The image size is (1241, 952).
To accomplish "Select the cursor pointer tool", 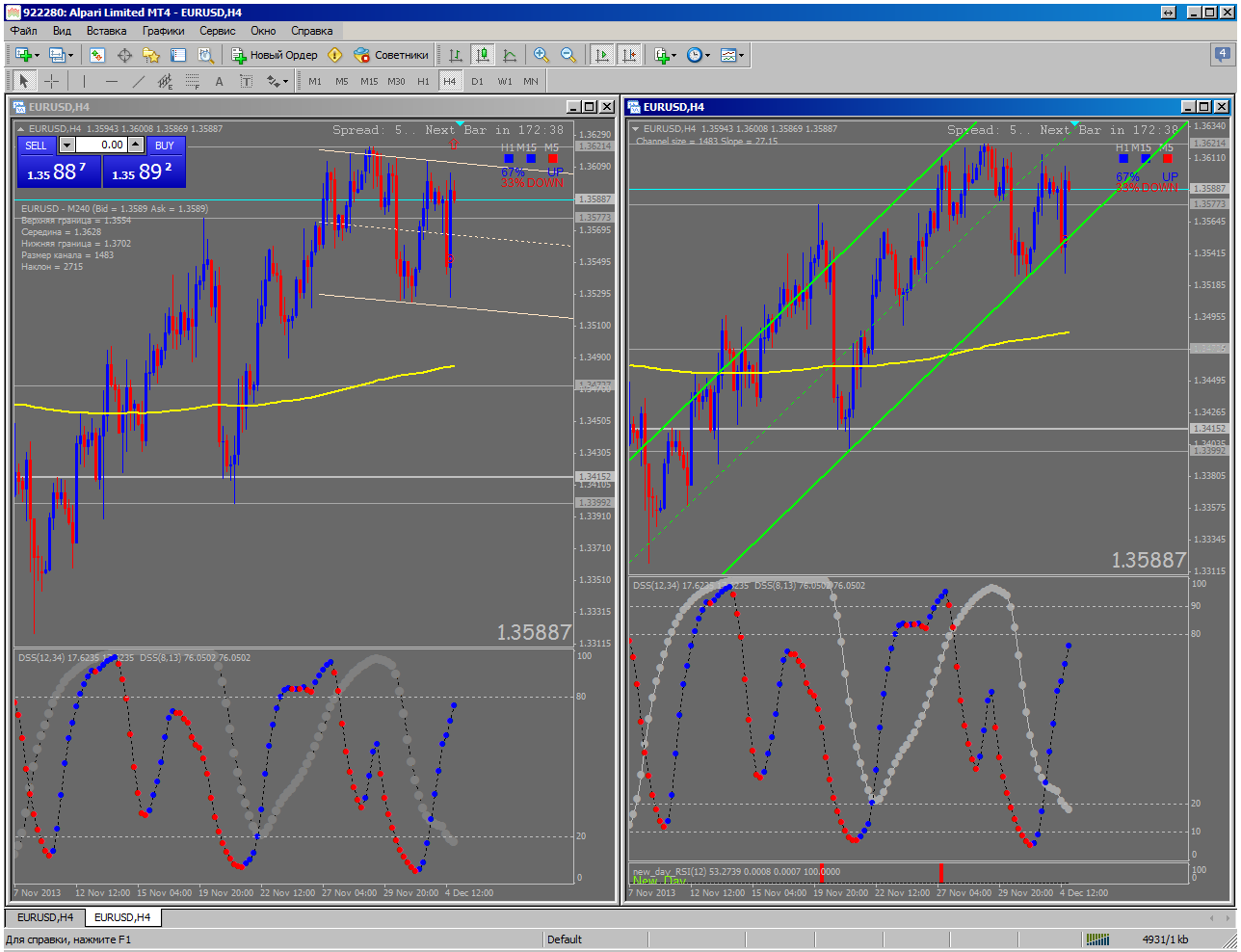I will [x=24, y=82].
